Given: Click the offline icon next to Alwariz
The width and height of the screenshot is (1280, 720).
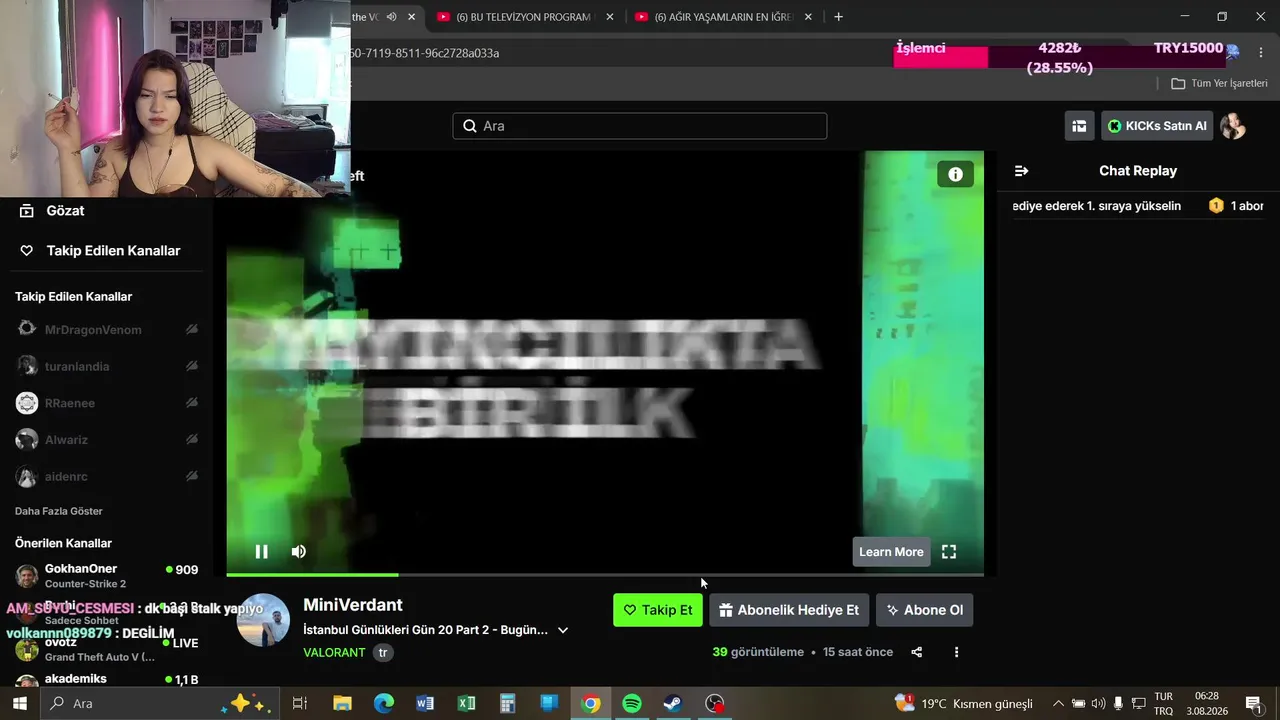Looking at the screenshot, I should tap(191, 440).
